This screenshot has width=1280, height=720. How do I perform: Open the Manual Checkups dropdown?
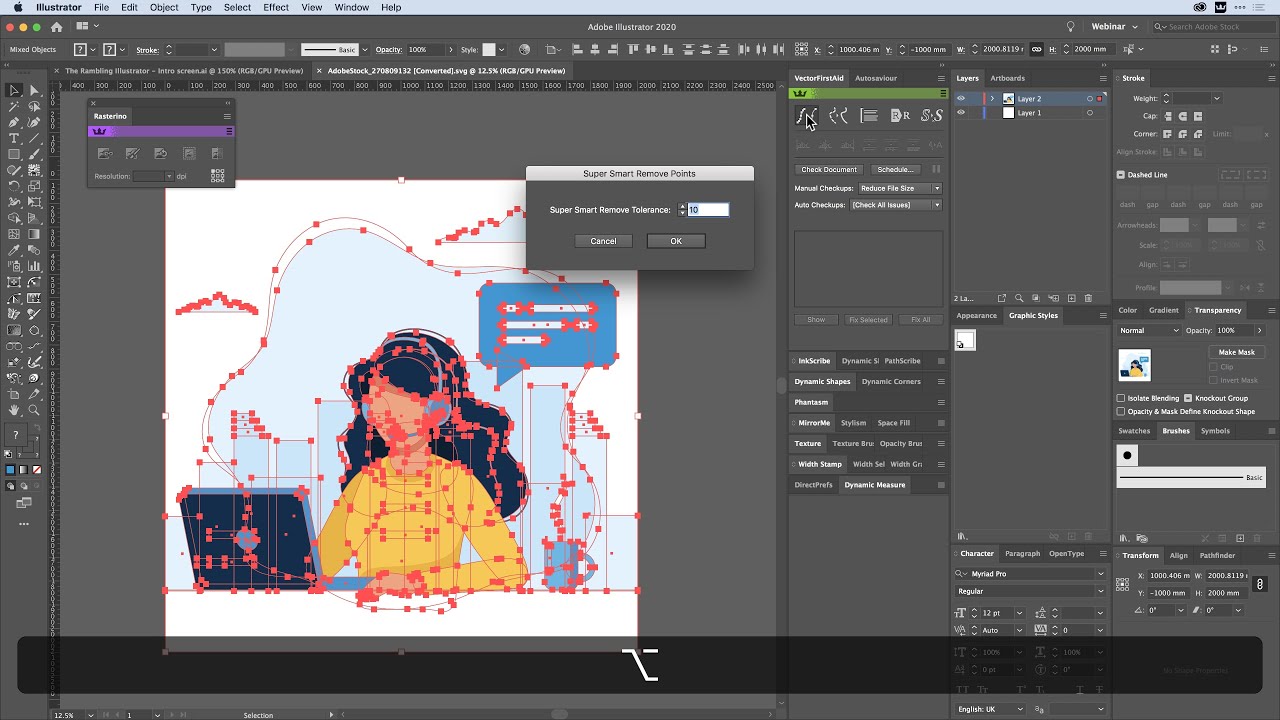[900, 188]
